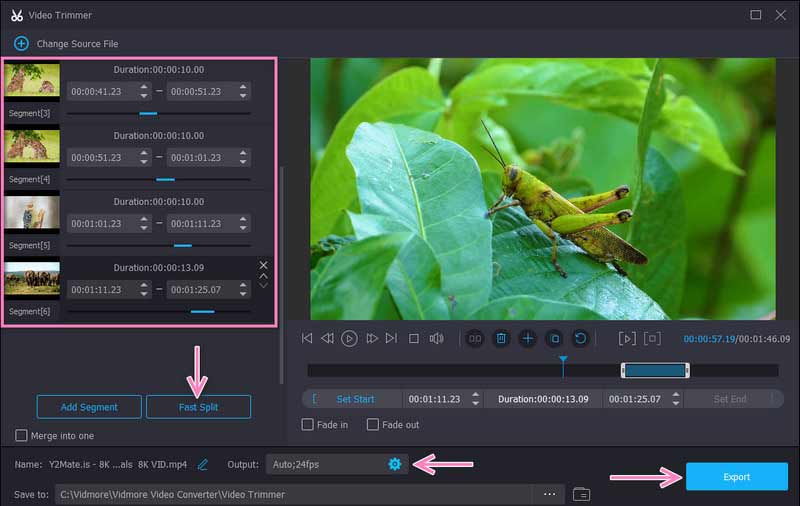Stop video playback with the square icon
This screenshot has height=506, width=800.
(x=414, y=339)
